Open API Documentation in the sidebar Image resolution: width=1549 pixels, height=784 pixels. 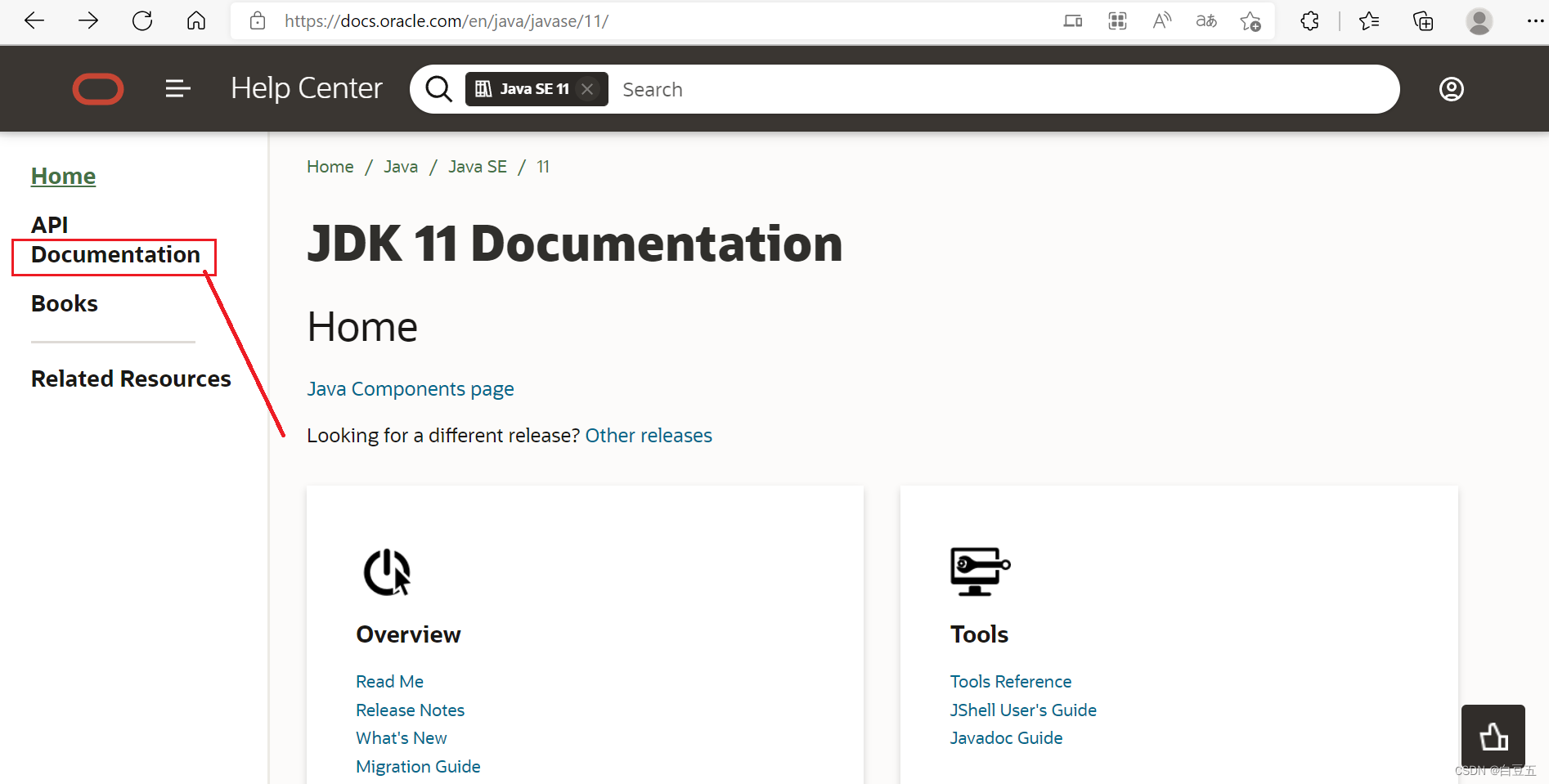[115, 240]
